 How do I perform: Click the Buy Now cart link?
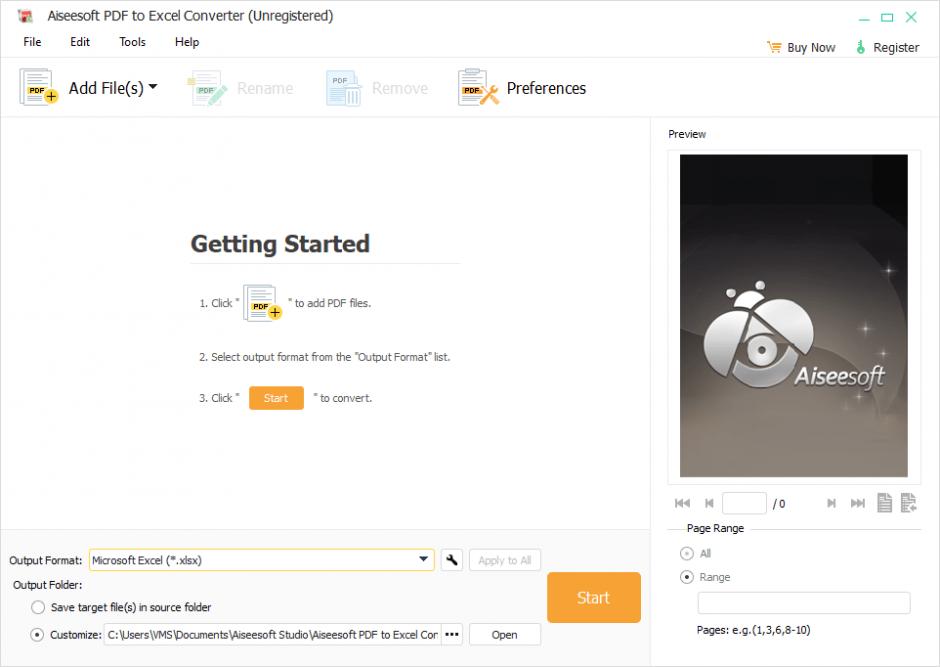(x=801, y=47)
